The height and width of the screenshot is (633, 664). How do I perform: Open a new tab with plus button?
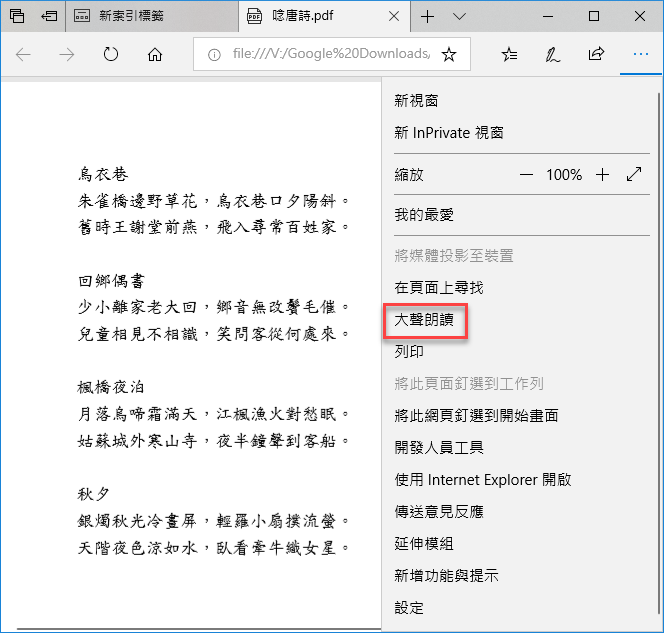pos(427,16)
